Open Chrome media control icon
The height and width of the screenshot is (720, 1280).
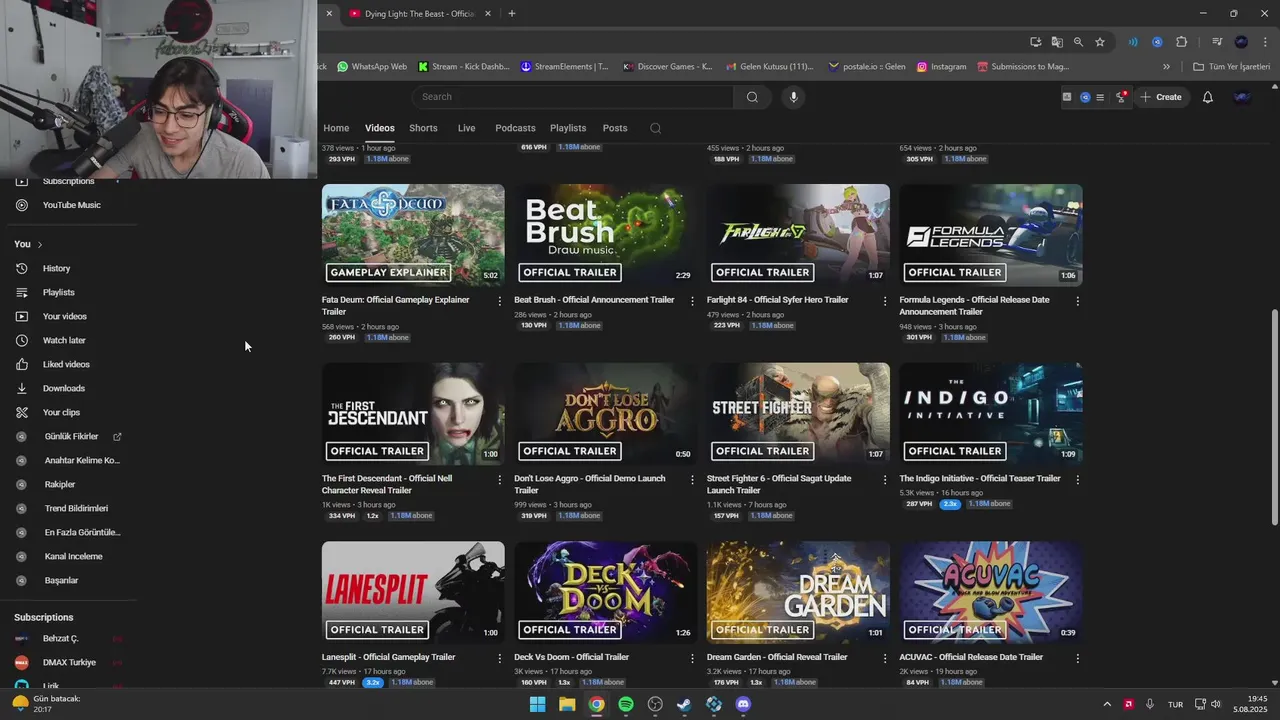(x=1217, y=42)
